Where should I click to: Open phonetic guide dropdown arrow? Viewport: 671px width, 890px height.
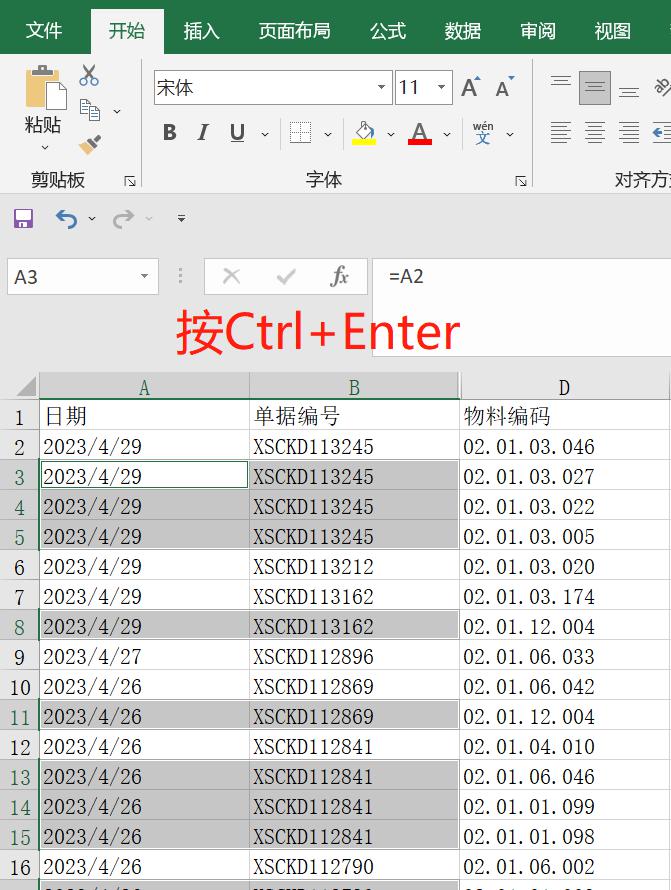pyautogui.click(x=510, y=135)
